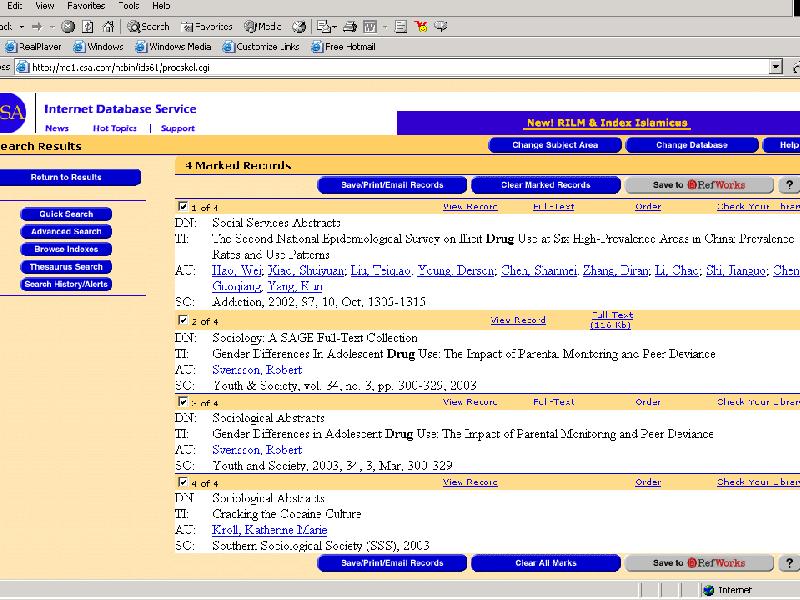Open Full-Text link for record 1 of 4
Screen dimensions: 800x600
[554, 207]
